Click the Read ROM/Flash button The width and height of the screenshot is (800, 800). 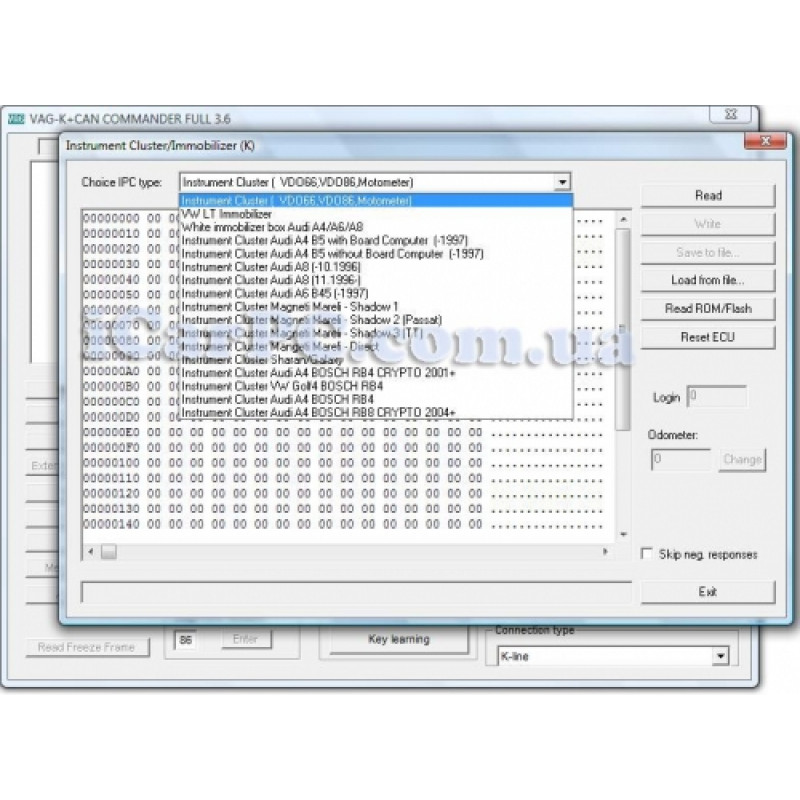click(x=706, y=308)
